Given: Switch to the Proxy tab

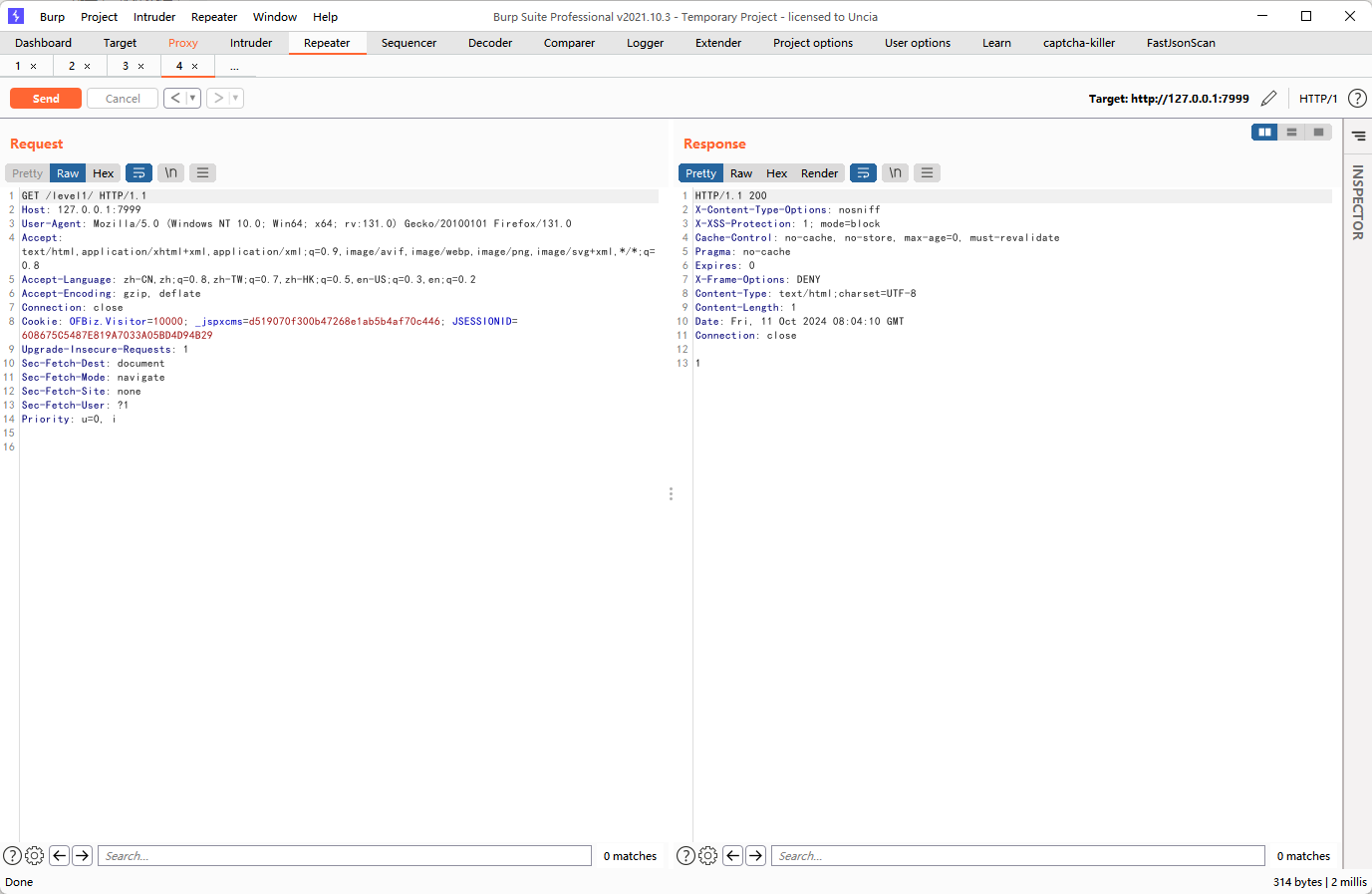Looking at the screenshot, I should pos(183,43).
